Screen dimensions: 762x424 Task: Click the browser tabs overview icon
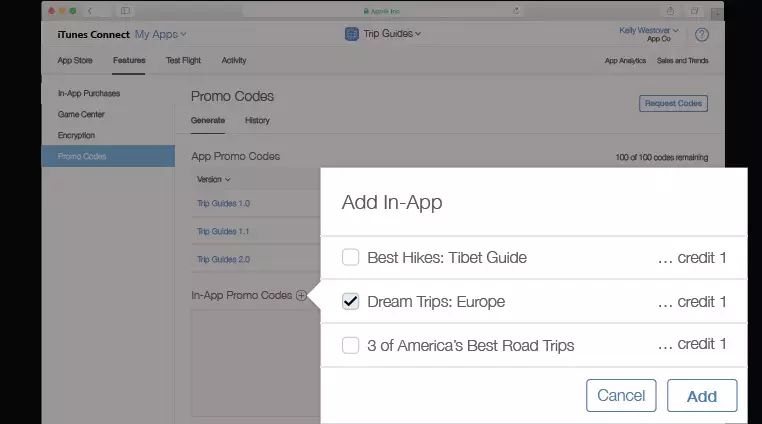[694, 11]
